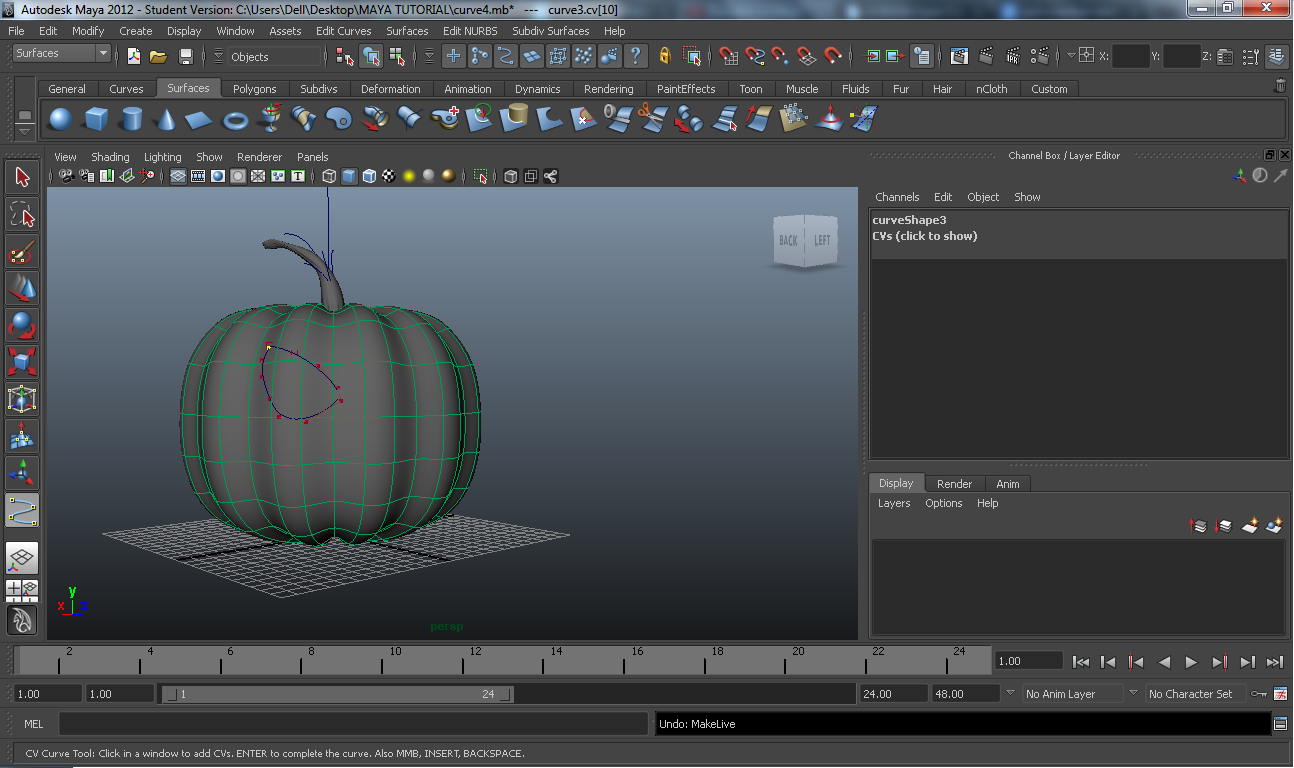Select the Show Manipulator tool
Image resolution: width=1294 pixels, height=768 pixels.
[x=22, y=473]
